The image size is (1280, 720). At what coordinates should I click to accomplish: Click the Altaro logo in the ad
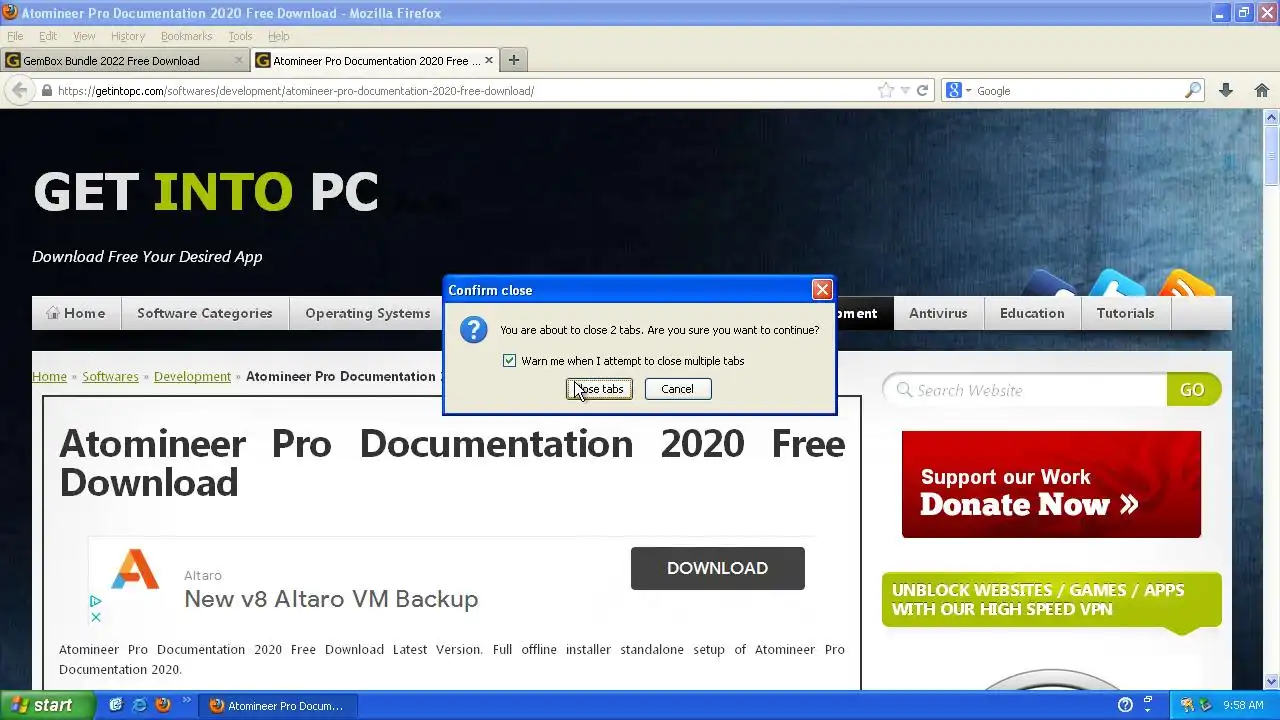click(x=135, y=569)
